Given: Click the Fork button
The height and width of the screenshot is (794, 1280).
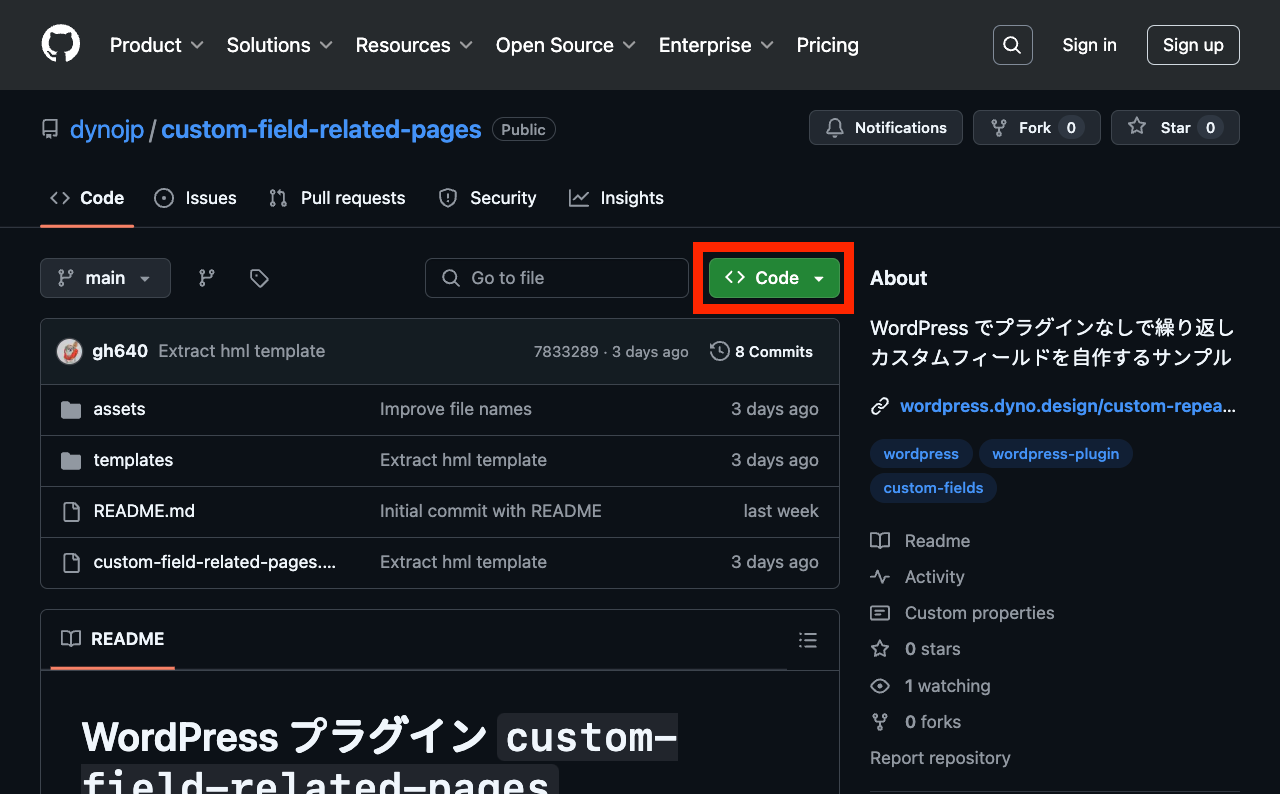Looking at the screenshot, I should click(1037, 128).
